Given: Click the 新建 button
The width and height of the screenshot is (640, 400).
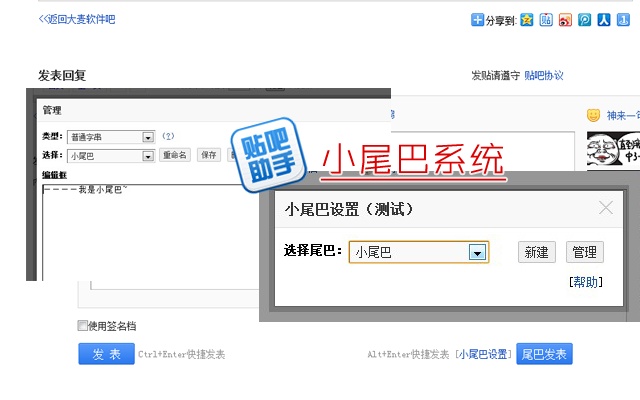Looking at the screenshot, I should point(537,252).
